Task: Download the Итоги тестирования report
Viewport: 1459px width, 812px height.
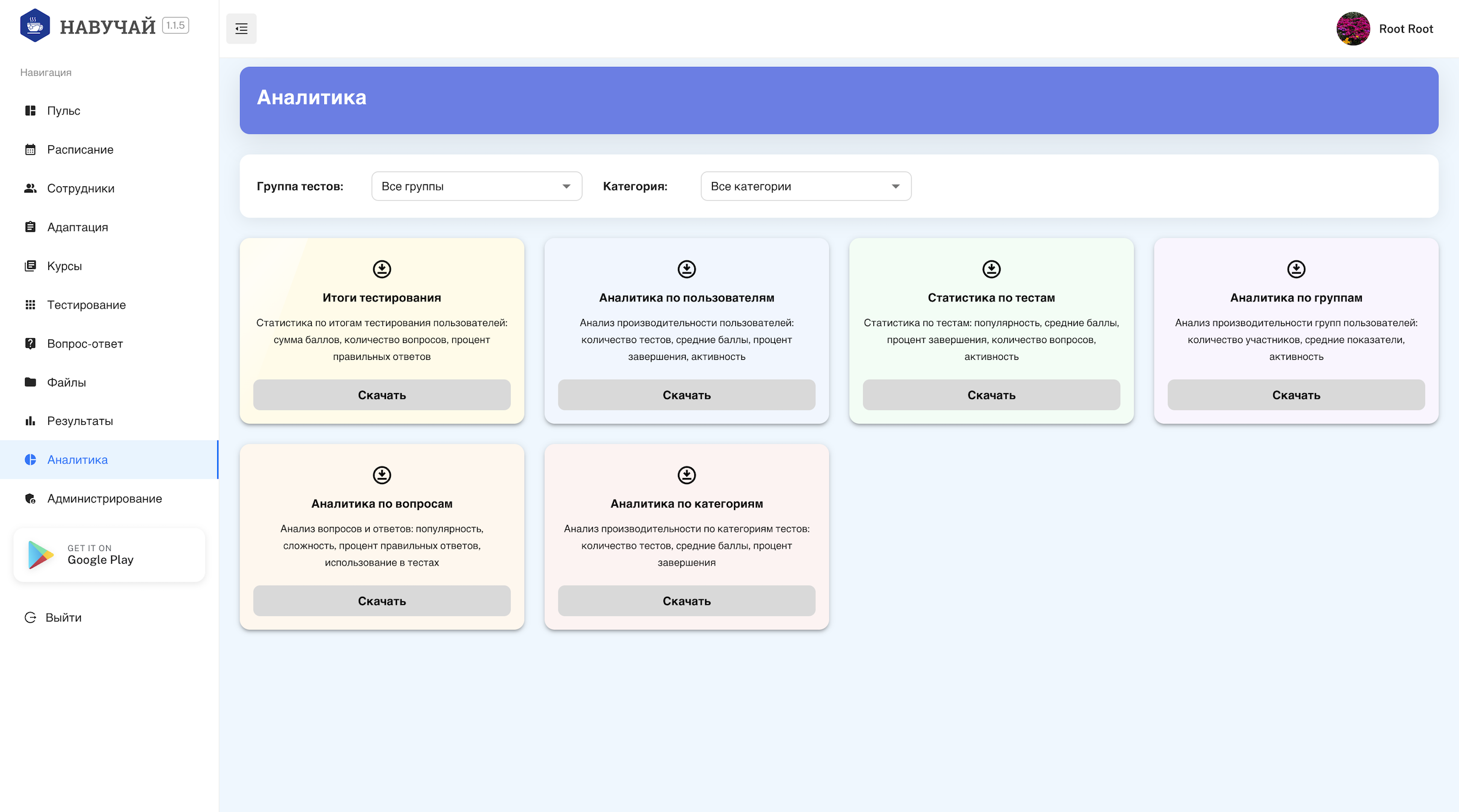Action: [382, 395]
